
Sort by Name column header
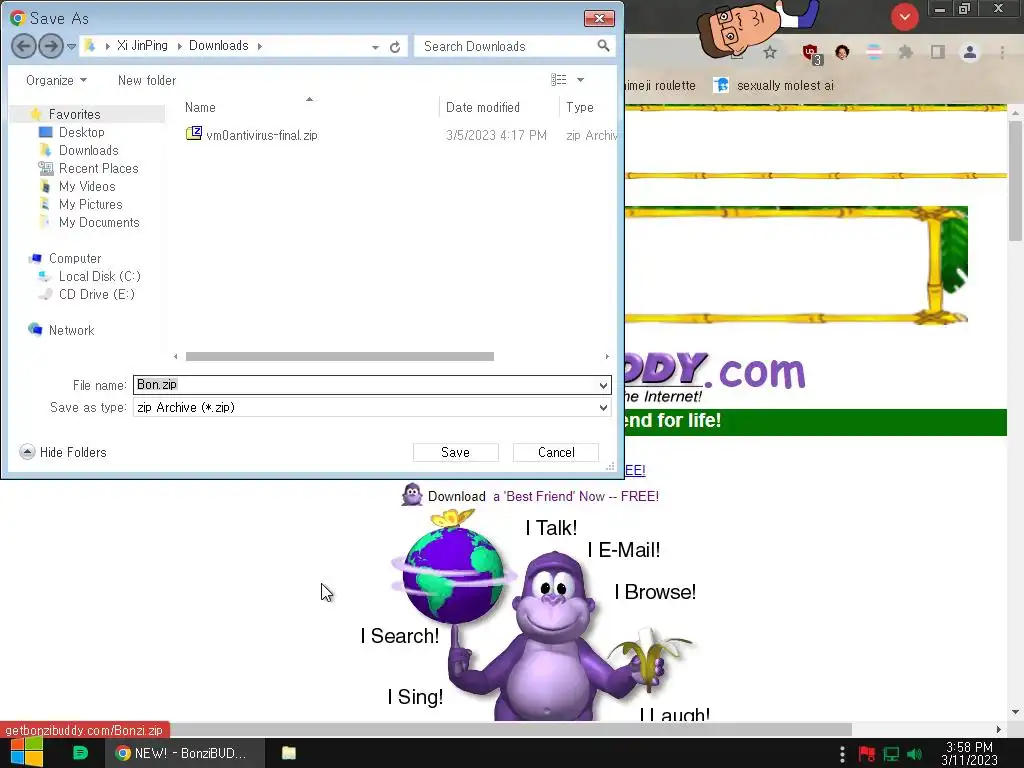coord(200,107)
